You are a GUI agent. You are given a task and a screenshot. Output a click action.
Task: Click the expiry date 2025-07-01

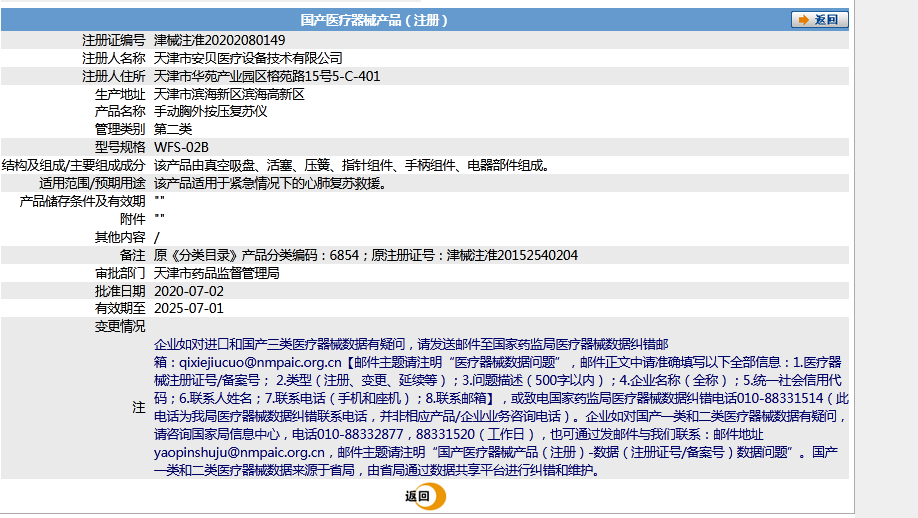coord(189,309)
